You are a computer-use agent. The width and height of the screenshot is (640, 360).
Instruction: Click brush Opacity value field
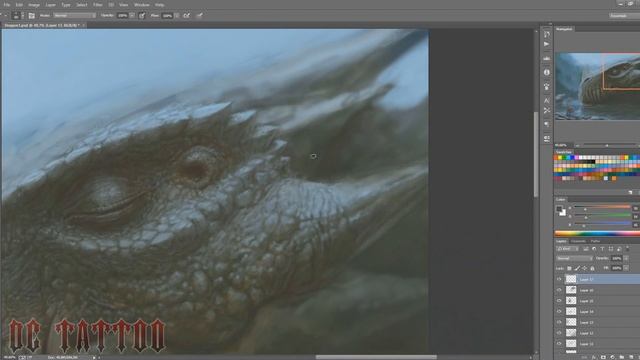point(122,16)
